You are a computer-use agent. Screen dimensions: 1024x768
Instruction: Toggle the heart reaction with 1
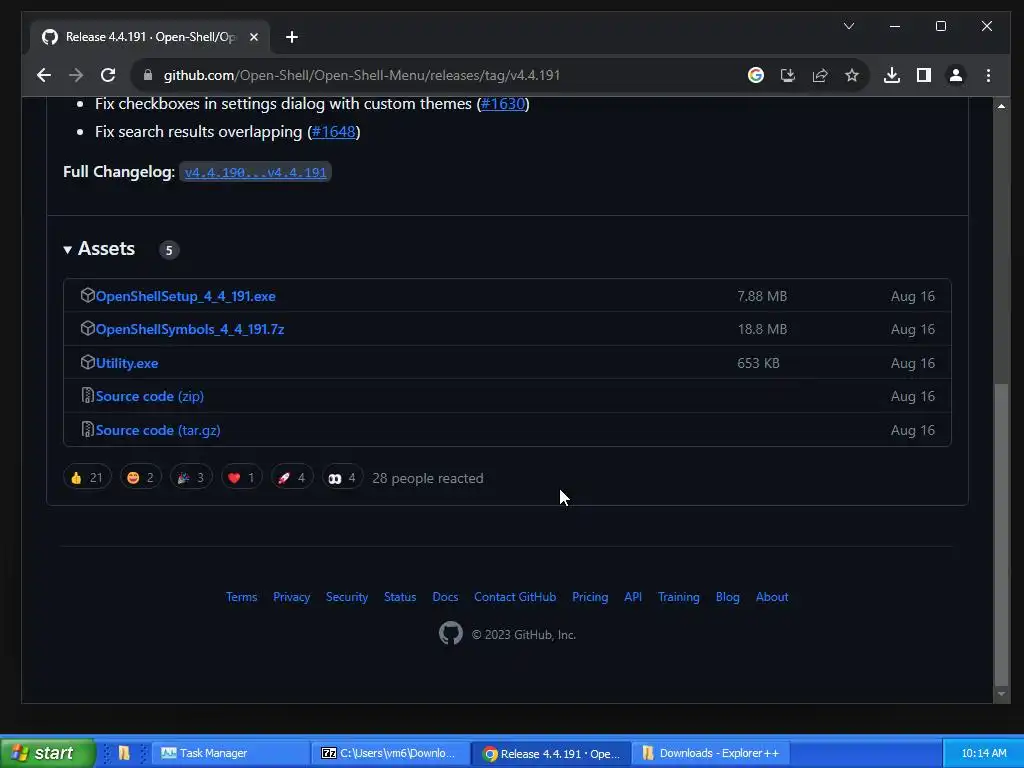point(241,478)
